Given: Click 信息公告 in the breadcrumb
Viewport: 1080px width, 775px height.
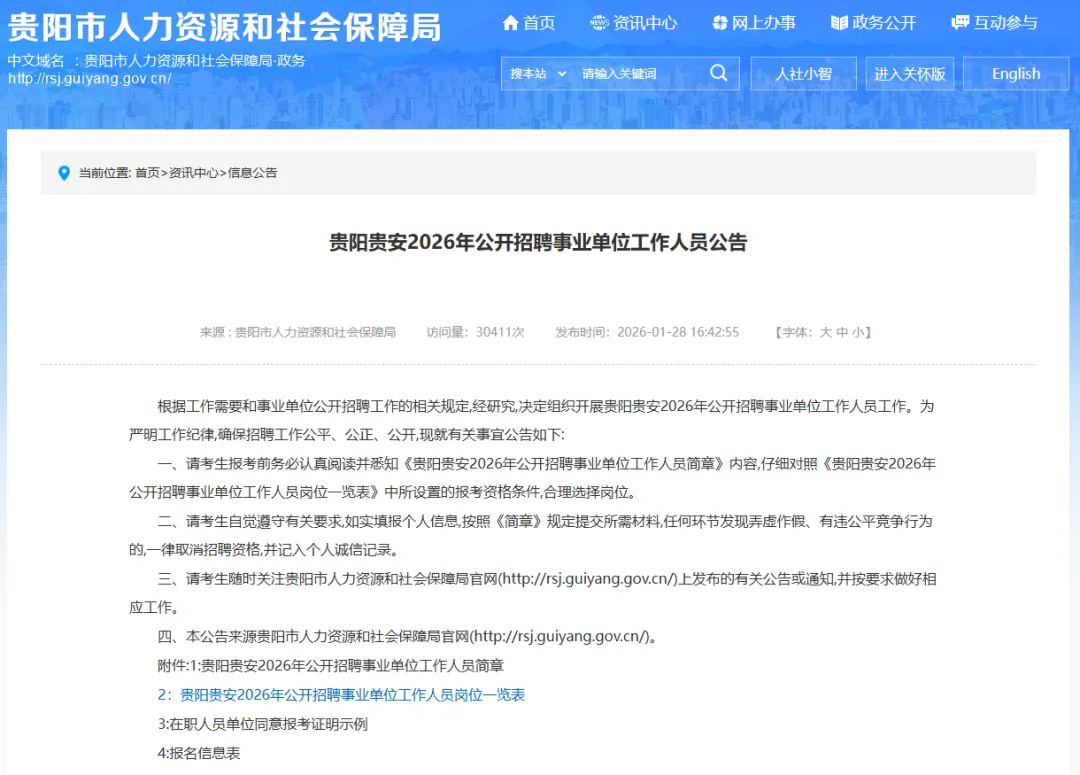Looking at the screenshot, I should 252,173.
